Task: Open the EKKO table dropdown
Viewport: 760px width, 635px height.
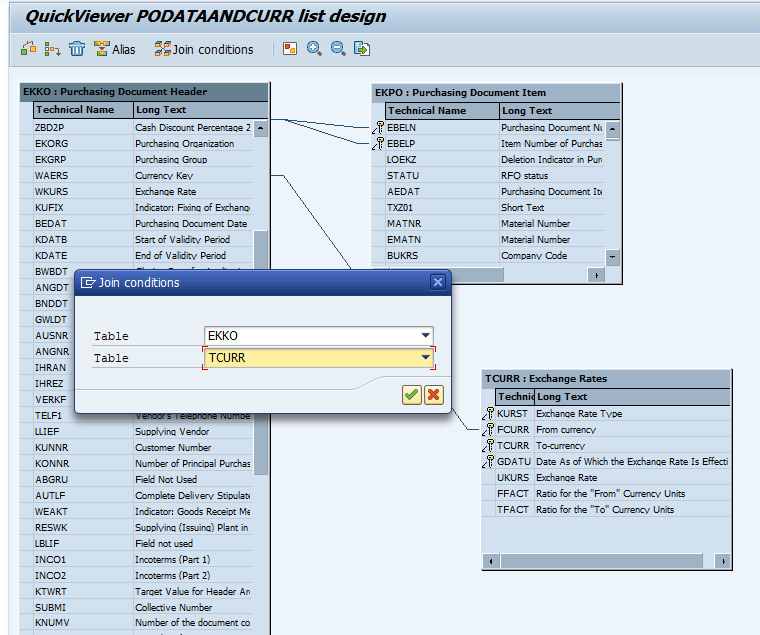Action: [x=426, y=335]
